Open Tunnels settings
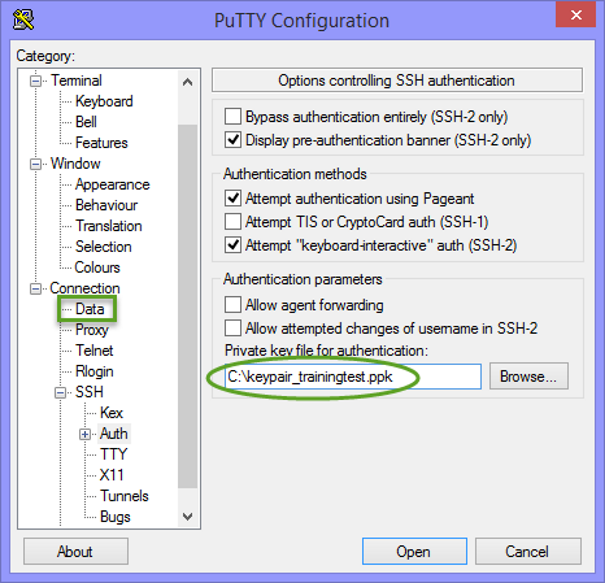Image resolution: width=605 pixels, height=583 pixels. coord(124,496)
